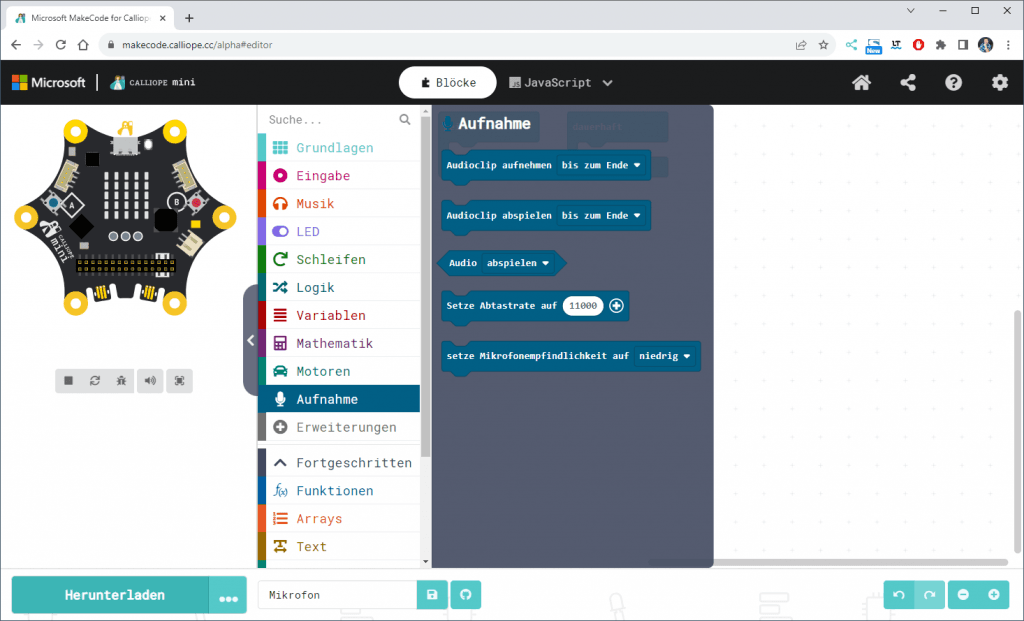Launch the simulator in fullscreen
Viewport: 1024px width, 621px height.
(179, 381)
